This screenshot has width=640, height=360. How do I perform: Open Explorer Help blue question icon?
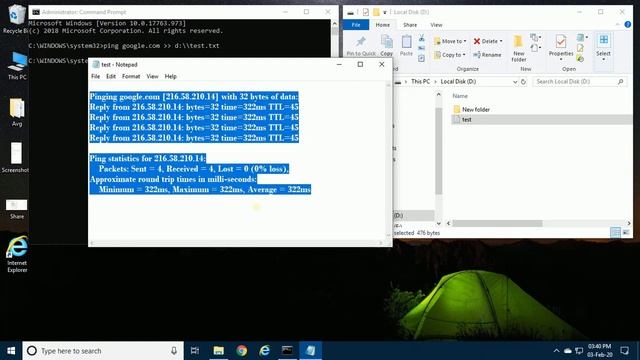pyautogui.click(x=628, y=24)
